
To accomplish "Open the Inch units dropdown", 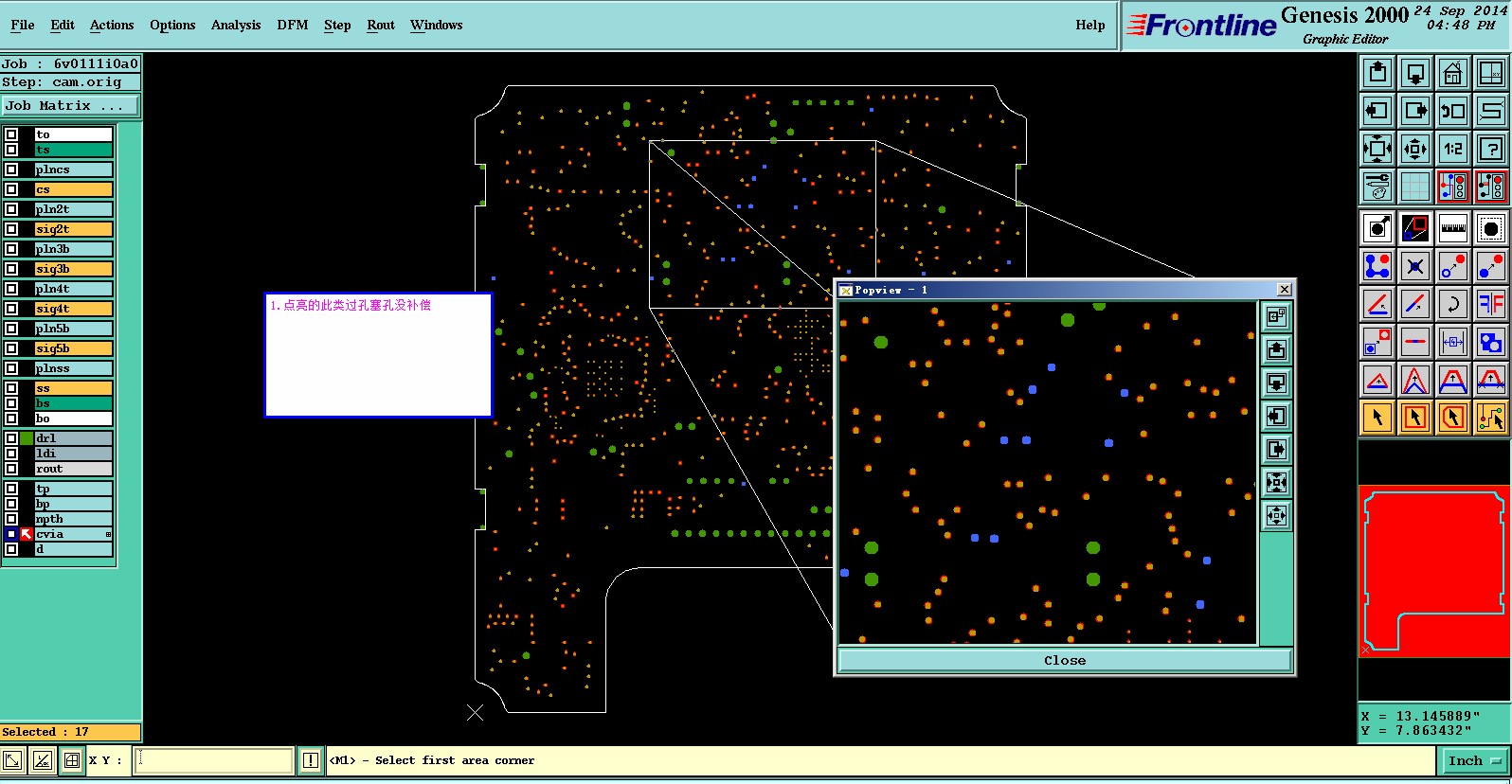I will [1475, 760].
